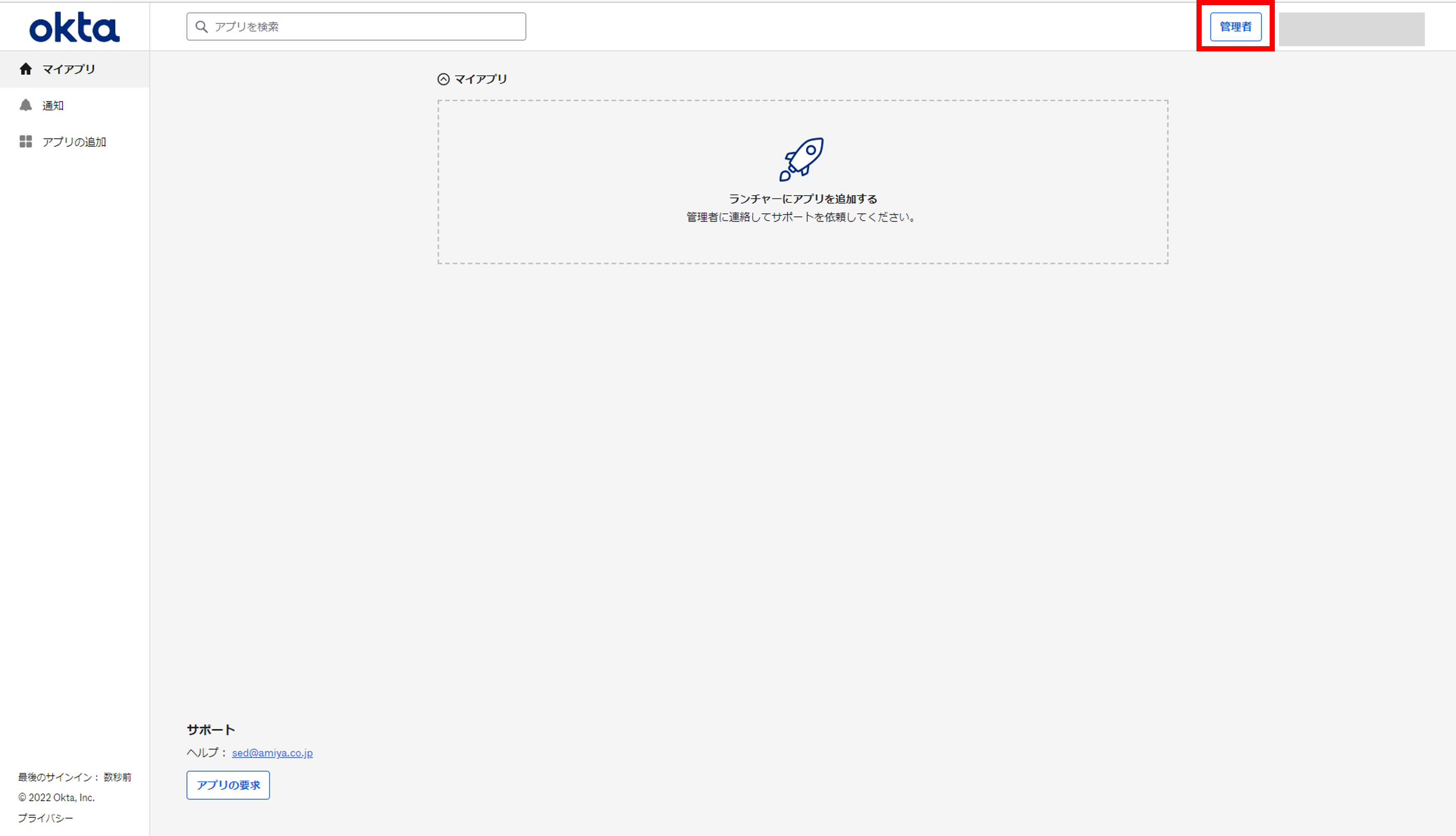Click the grid icon for アプリの追加
The height and width of the screenshot is (836, 1456).
[x=25, y=141]
